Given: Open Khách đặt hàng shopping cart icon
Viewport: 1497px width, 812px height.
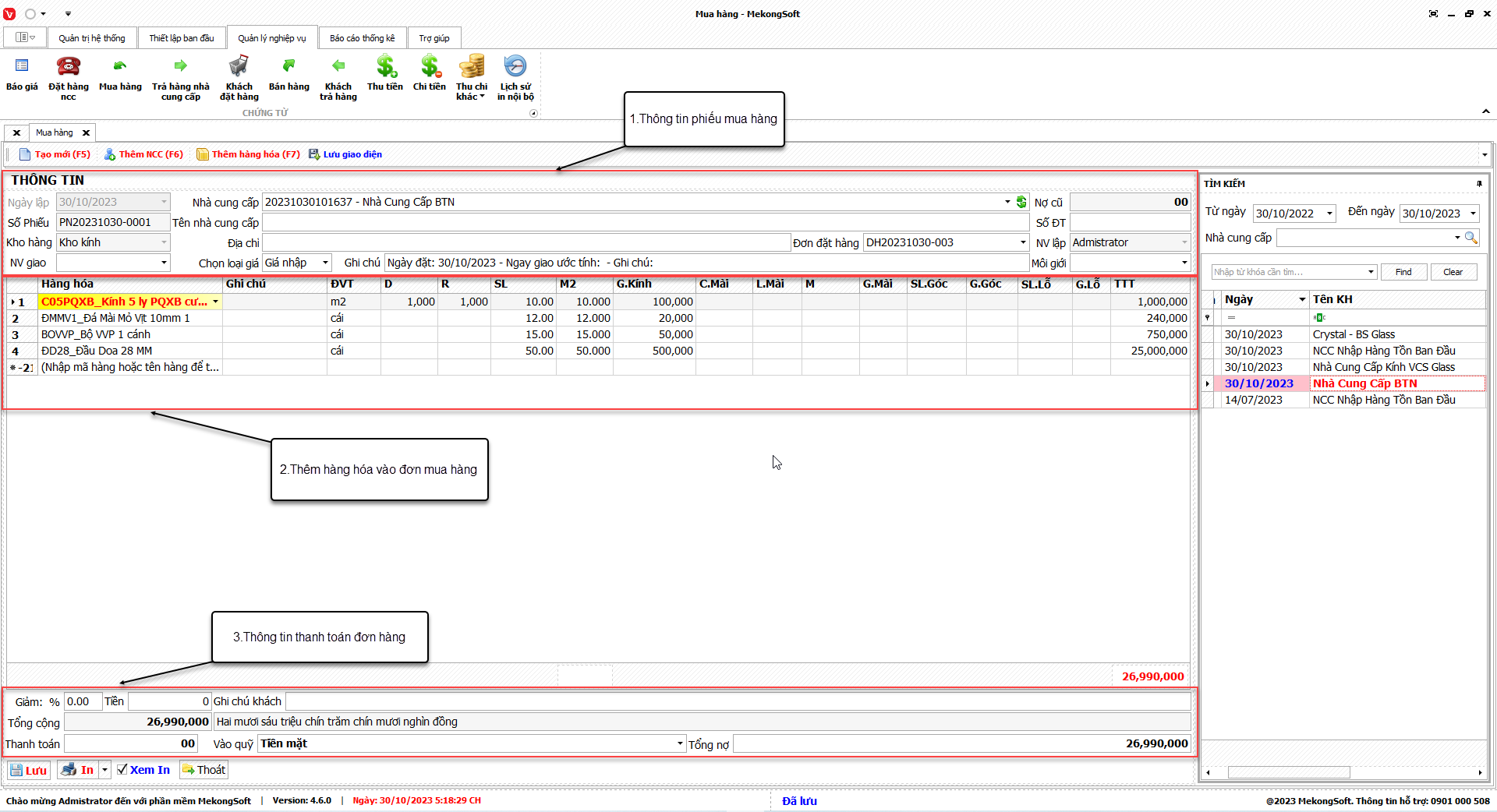Looking at the screenshot, I should [x=239, y=67].
